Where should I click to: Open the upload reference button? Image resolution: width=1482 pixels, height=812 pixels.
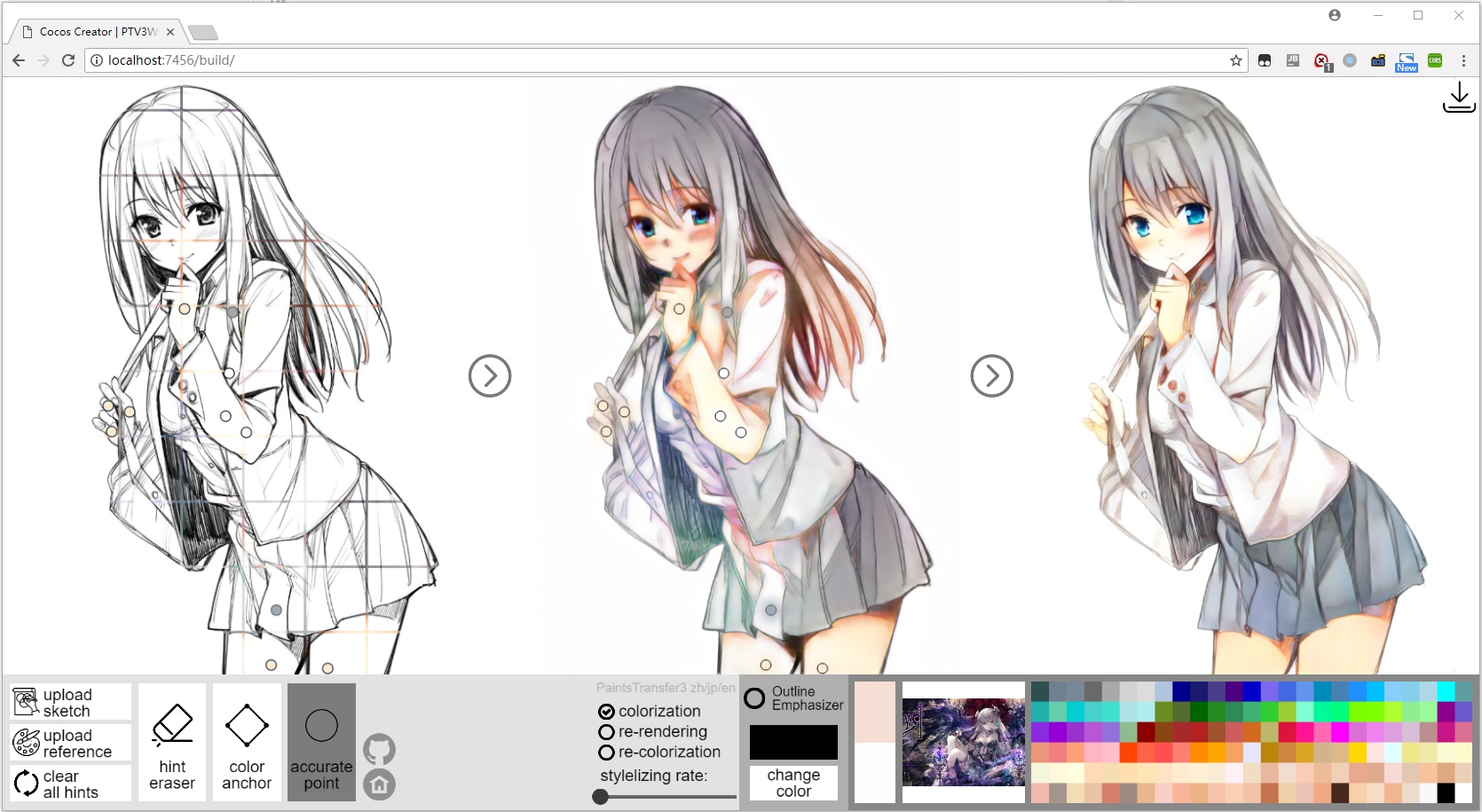click(x=70, y=743)
